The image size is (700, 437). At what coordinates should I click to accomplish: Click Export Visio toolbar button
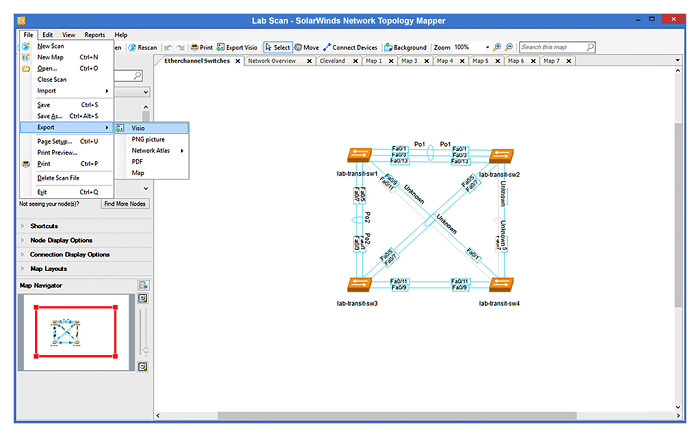point(237,47)
